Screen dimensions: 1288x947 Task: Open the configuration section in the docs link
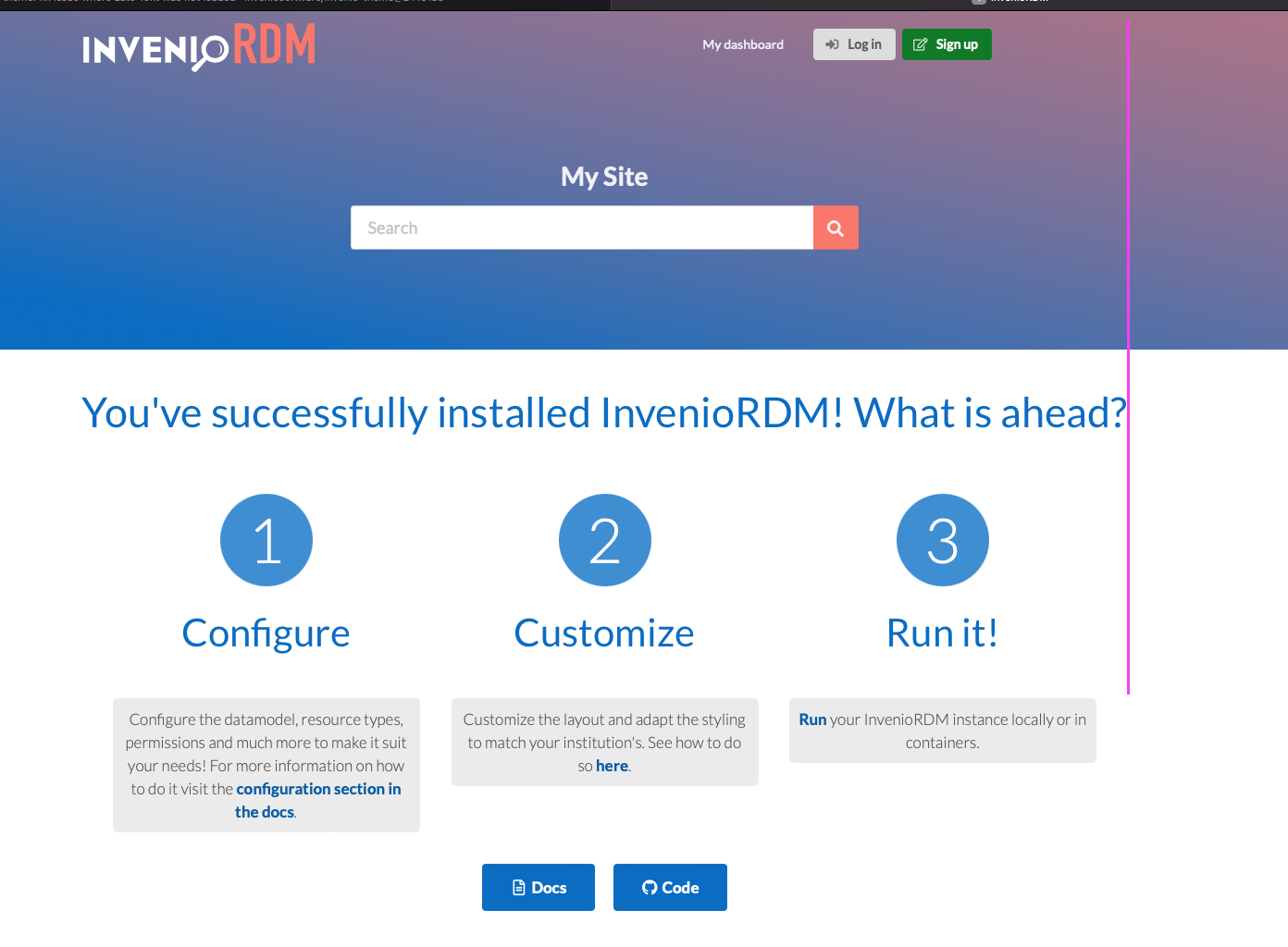(317, 788)
